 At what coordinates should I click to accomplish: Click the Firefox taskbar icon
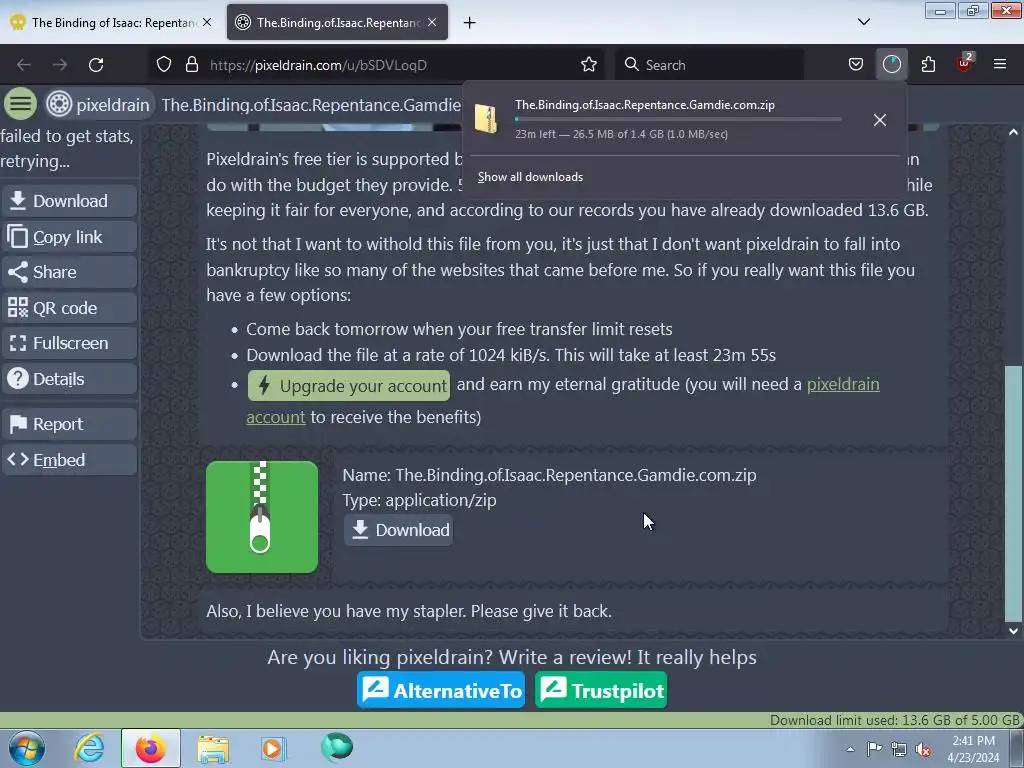[x=151, y=748]
